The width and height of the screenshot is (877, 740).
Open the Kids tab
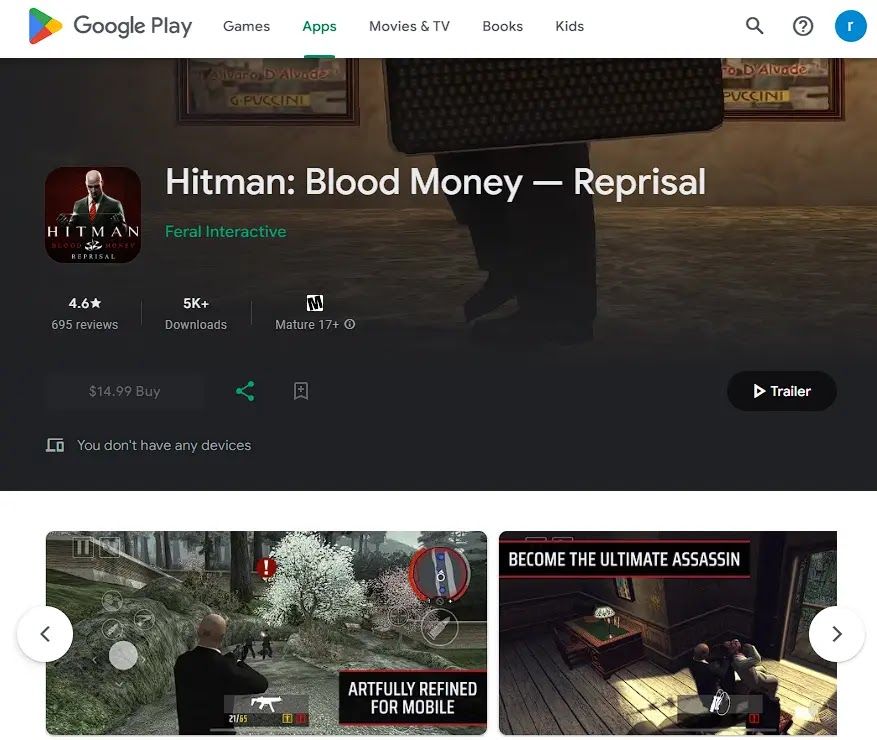(x=569, y=26)
